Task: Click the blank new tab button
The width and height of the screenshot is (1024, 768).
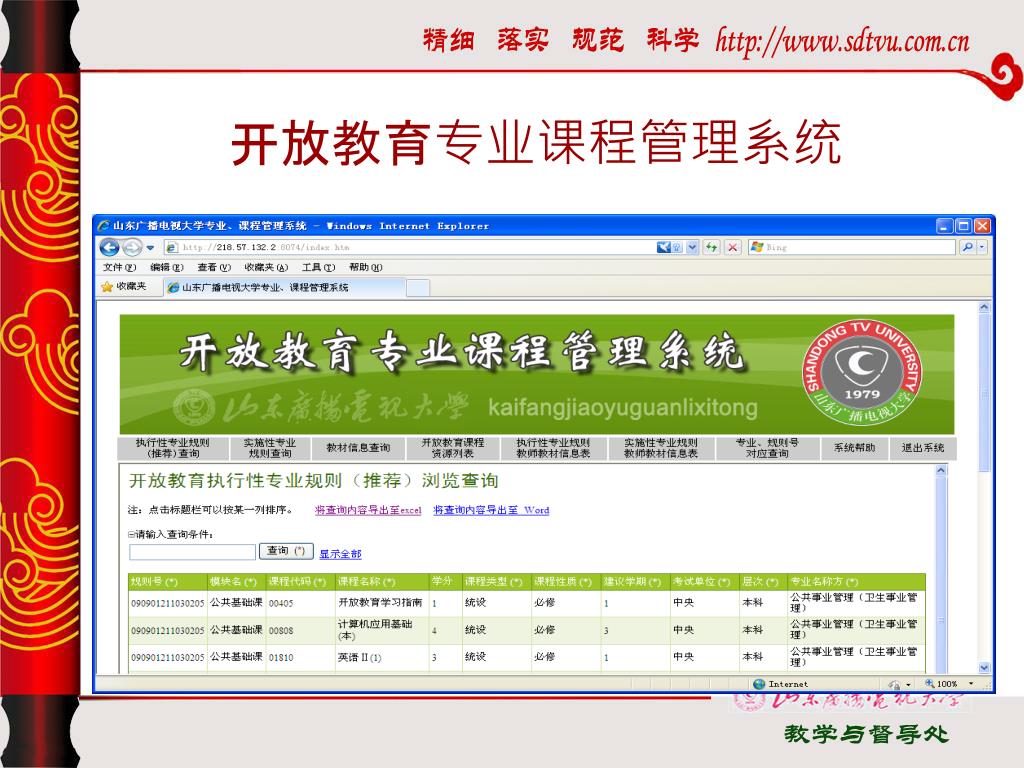Action: [x=418, y=287]
